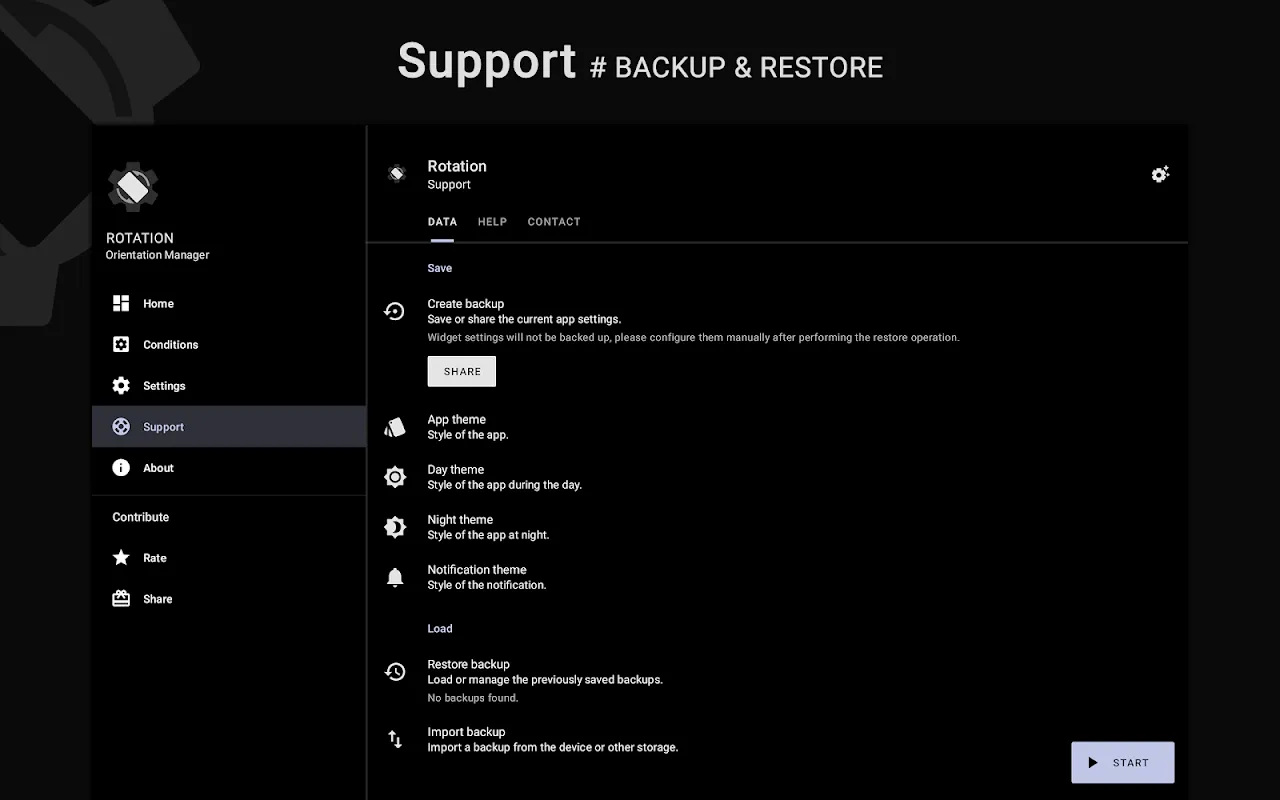Viewport: 1280px width, 800px height.
Task: Click the Night theme moon icon
Action: (395, 527)
